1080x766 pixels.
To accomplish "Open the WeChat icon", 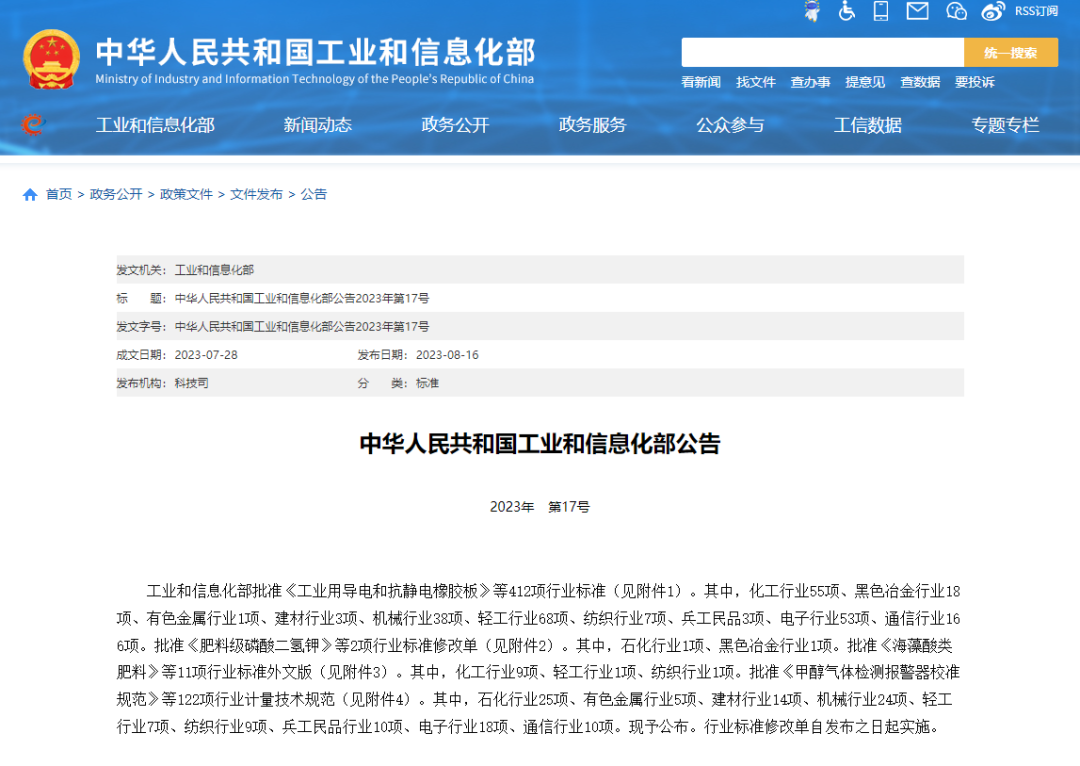I will tap(956, 11).
